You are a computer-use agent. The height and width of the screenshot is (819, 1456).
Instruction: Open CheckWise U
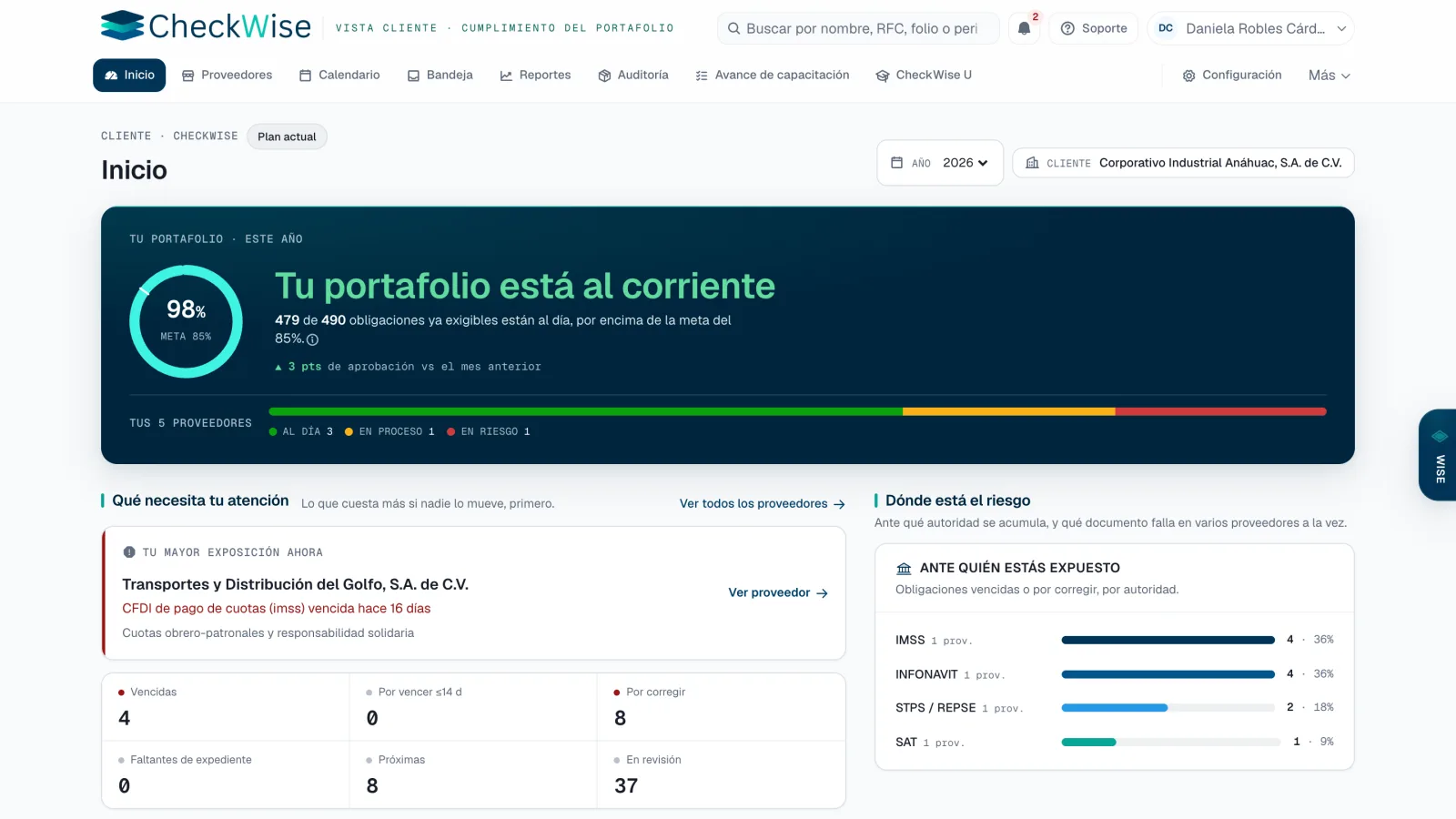click(x=924, y=75)
